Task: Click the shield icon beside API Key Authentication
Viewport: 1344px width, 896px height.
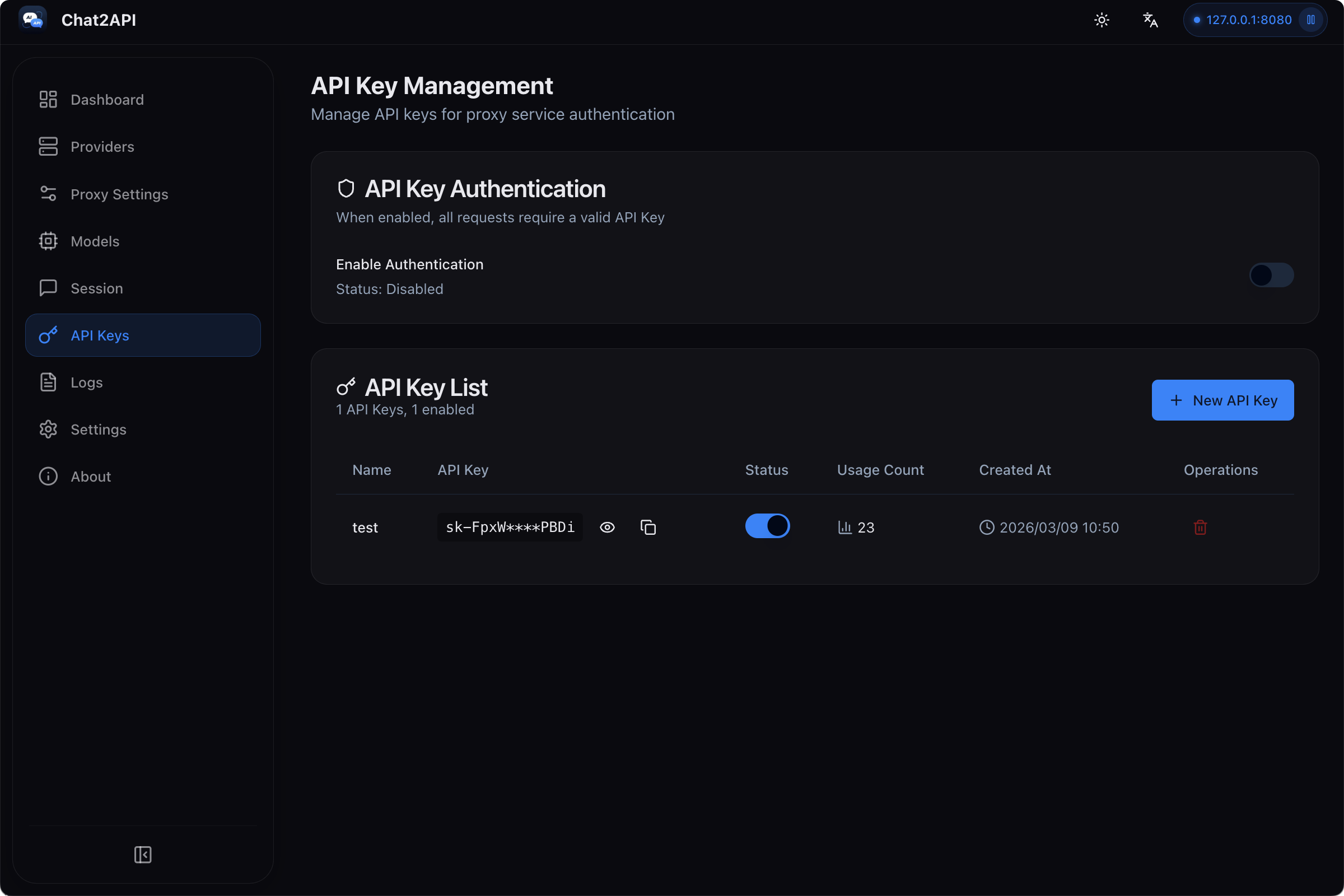Action: tap(346, 189)
